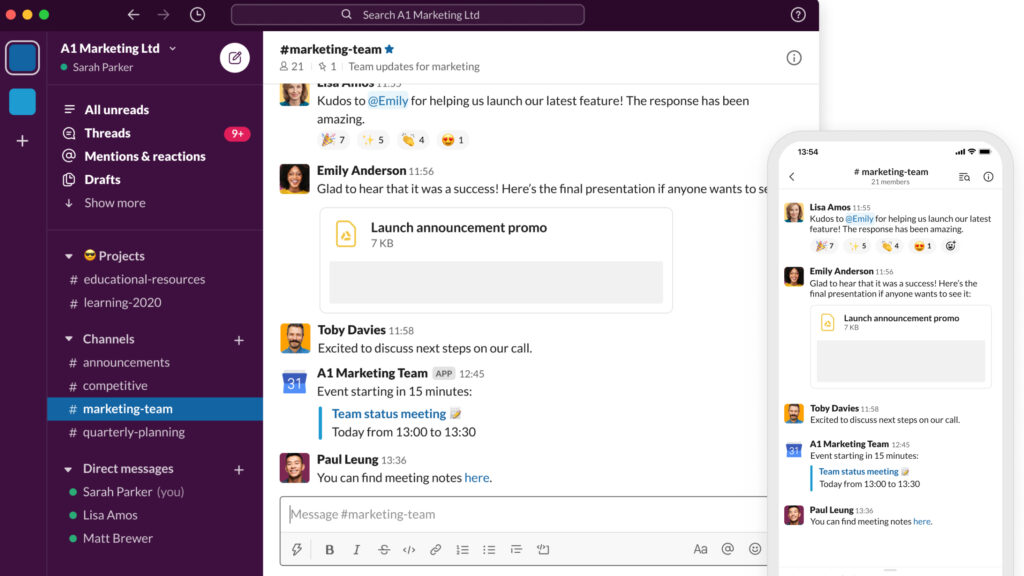Image resolution: width=1024 pixels, height=576 pixels.
Task: Open the Team status meeting link
Action: (389, 414)
